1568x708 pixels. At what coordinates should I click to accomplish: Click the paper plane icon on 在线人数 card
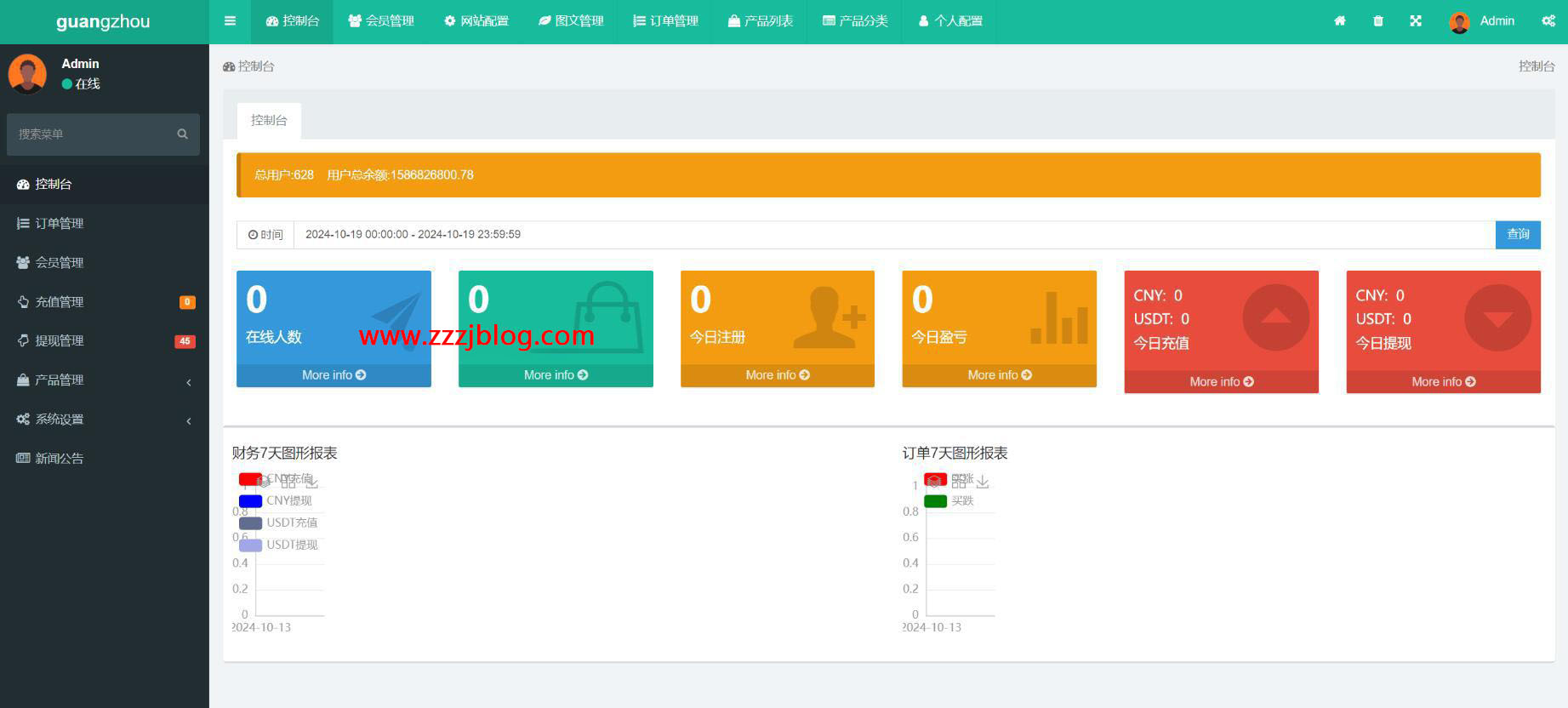(396, 322)
